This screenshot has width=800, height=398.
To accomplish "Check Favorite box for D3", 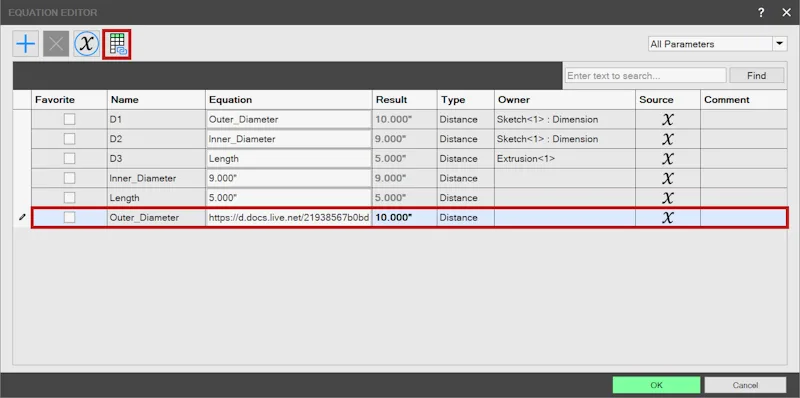I will click(69, 159).
